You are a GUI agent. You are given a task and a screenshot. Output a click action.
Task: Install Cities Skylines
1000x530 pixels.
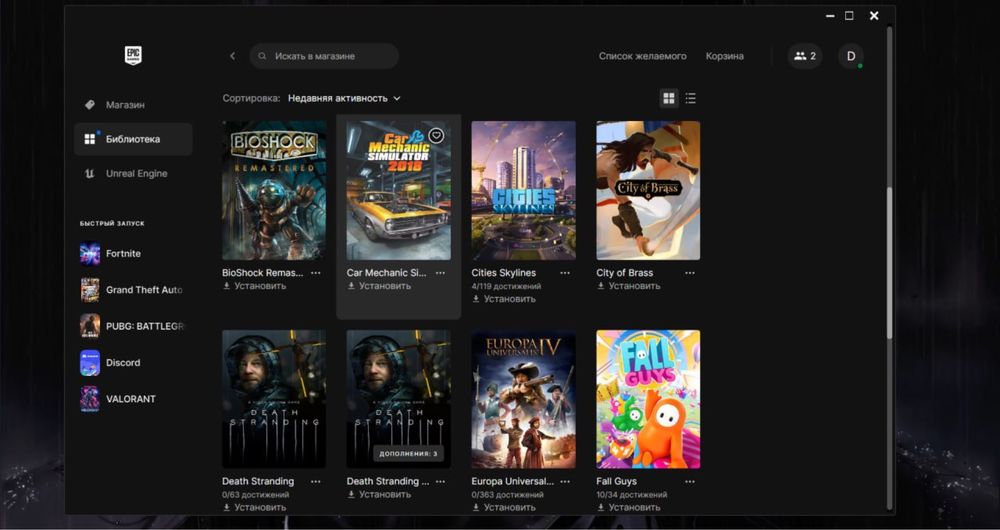pyautogui.click(x=504, y=298)
